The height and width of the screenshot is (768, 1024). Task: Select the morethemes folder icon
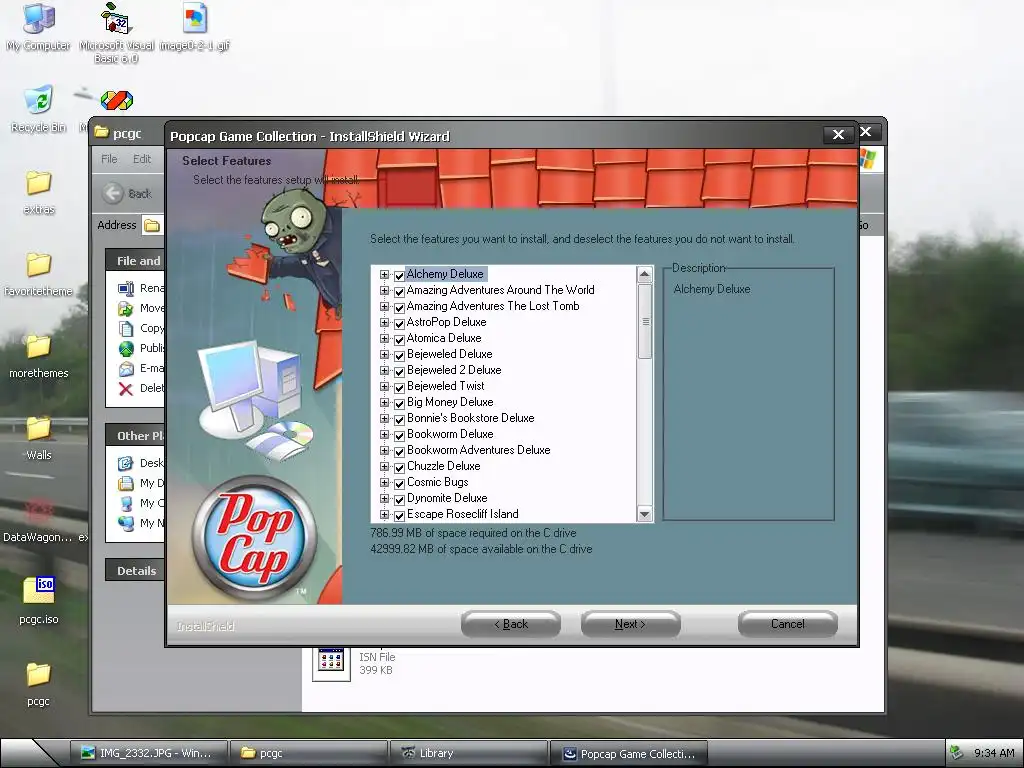coord(39,347)
